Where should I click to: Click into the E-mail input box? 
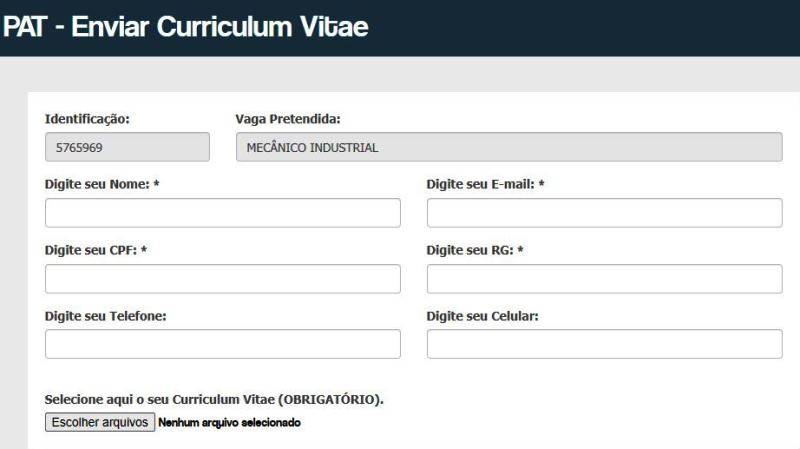[604, 213]
